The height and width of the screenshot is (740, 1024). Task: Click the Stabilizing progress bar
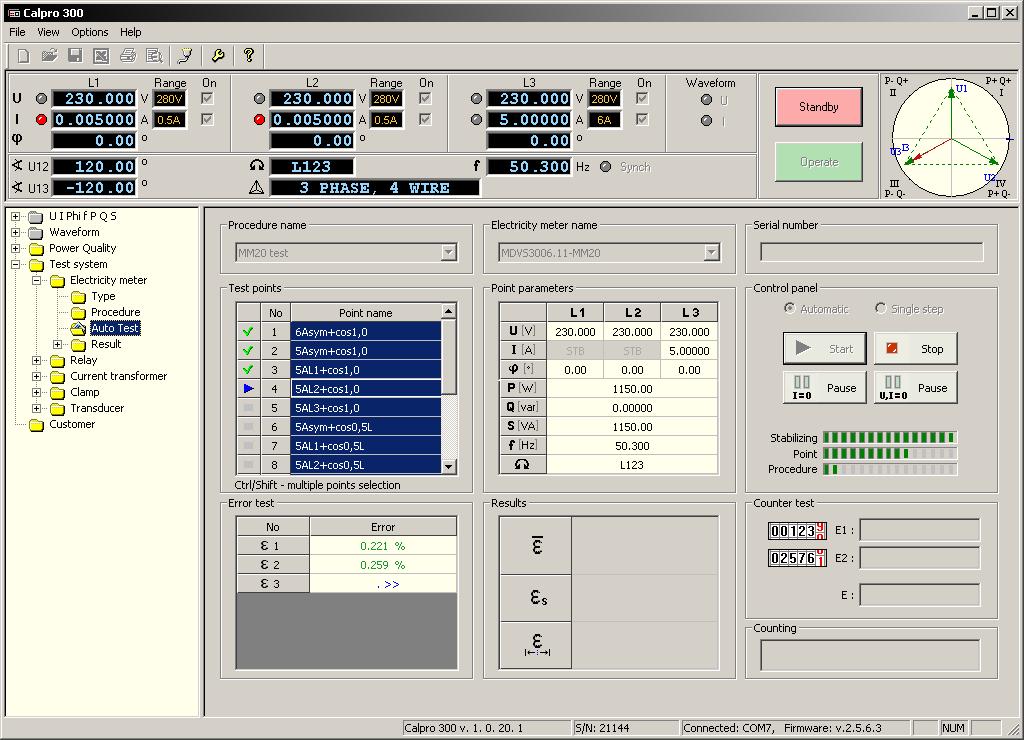click(x=889, y=437)
